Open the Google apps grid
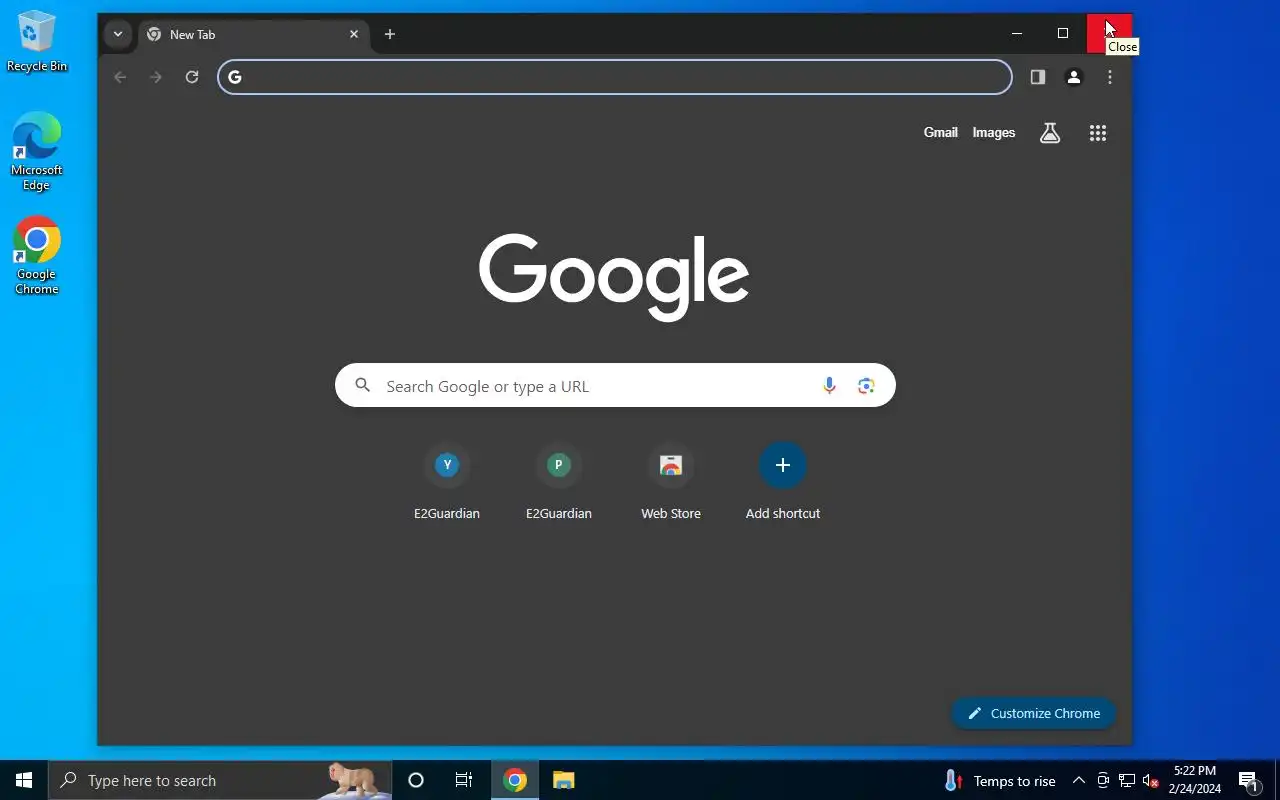 1098,133
